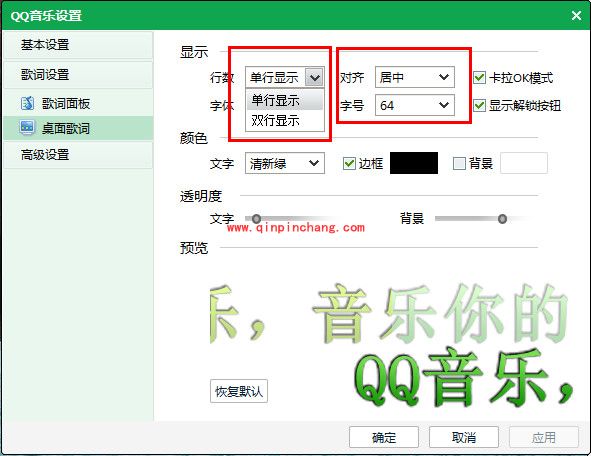Select 歌词面板 in the sidebar
This screenshot has height=456, width=591.
point(78,103)
